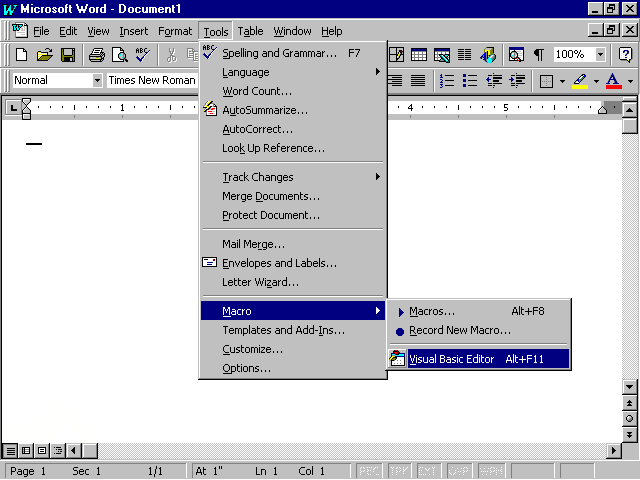
Task: Open the Zoom percentage dropdown
Action: tap(600, 54)
